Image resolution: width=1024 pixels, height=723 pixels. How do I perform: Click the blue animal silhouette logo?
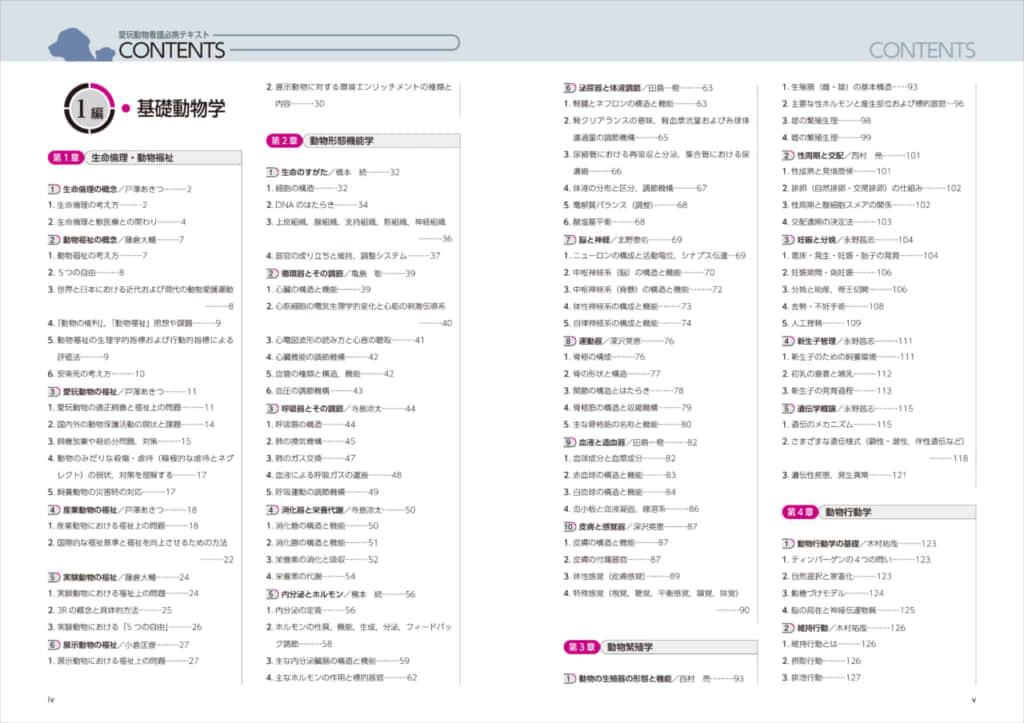pos(79,43)
